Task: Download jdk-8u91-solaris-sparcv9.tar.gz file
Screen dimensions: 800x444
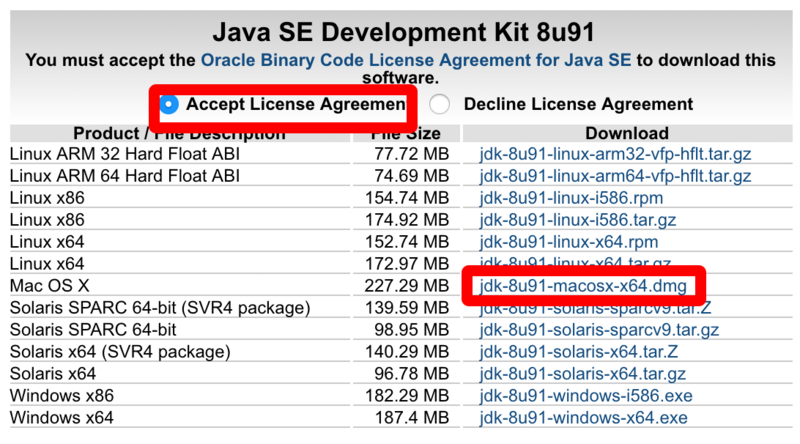Action: [x=599, y=330]
